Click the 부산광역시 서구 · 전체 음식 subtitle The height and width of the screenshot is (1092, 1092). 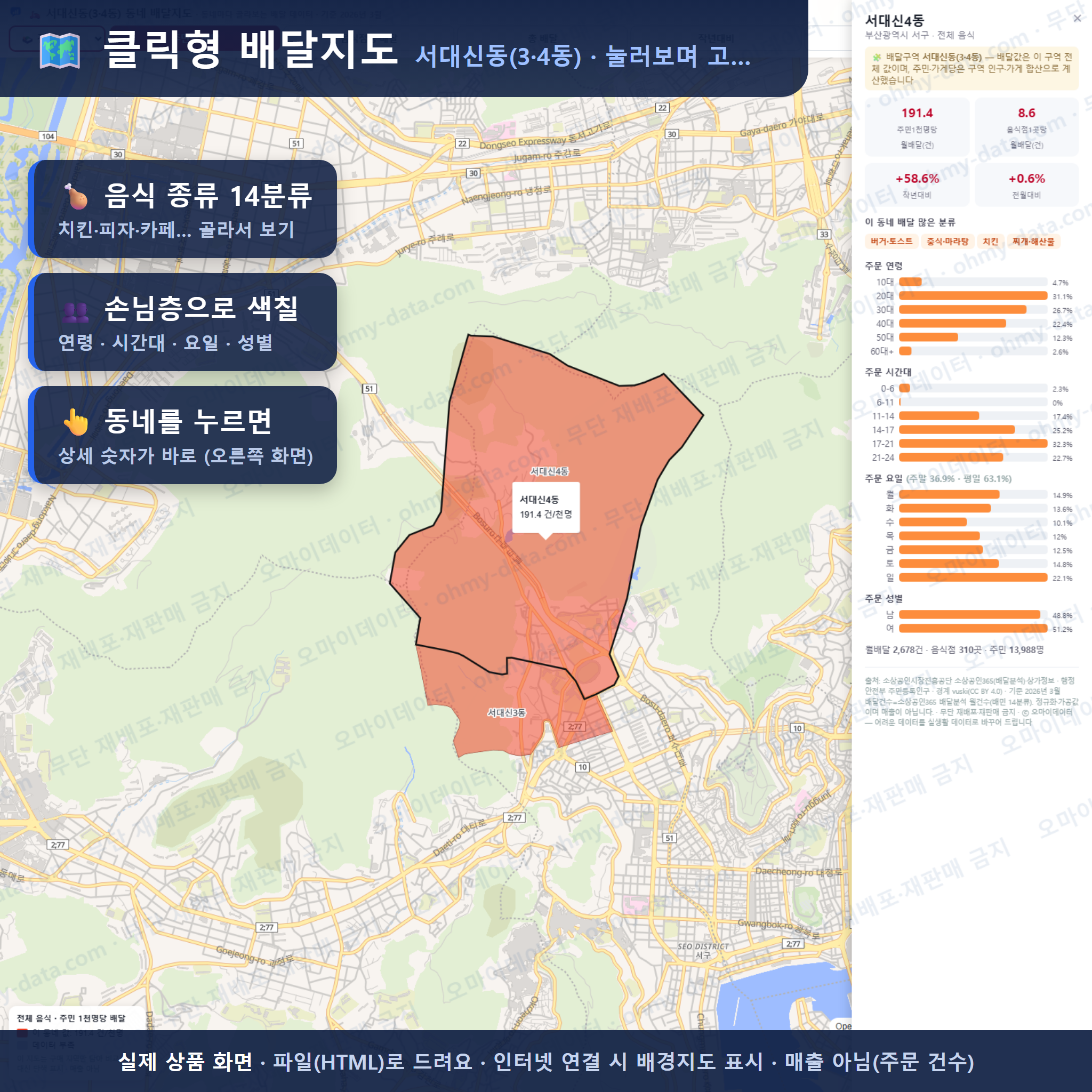click(x=920, y=35)
